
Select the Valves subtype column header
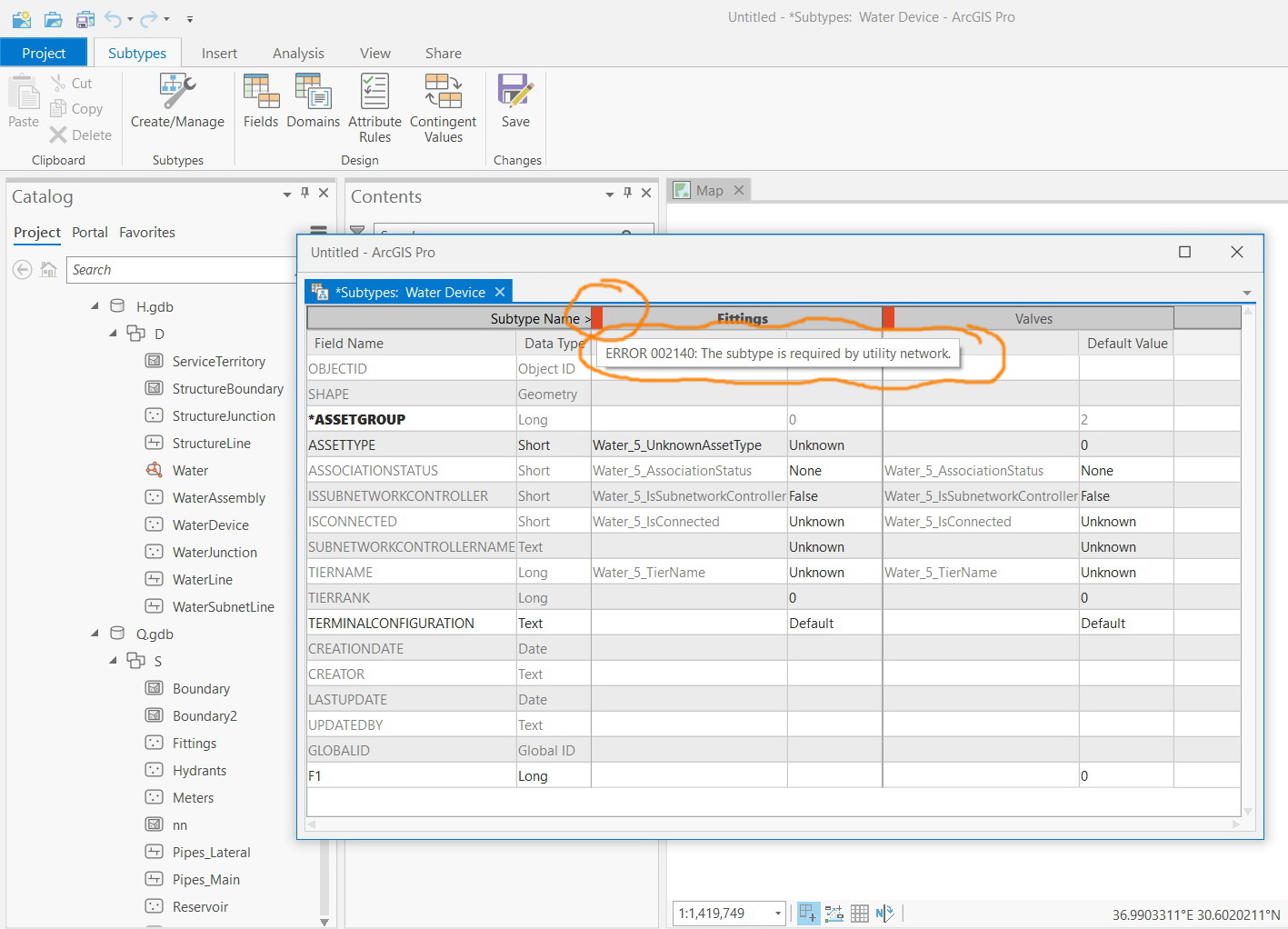pos(1033,318)
